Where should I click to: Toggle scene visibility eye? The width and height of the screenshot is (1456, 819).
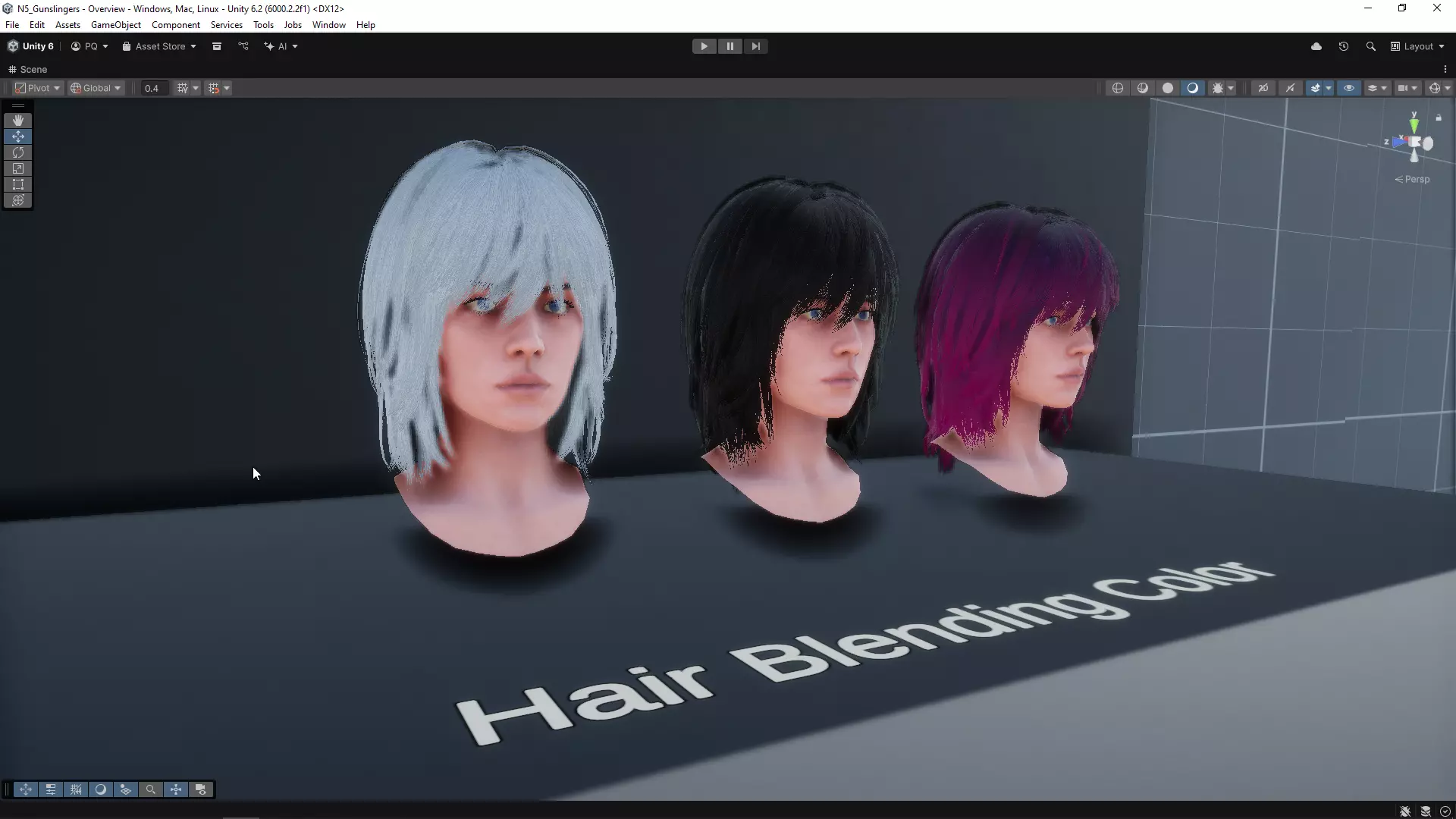pos(1349,88)
